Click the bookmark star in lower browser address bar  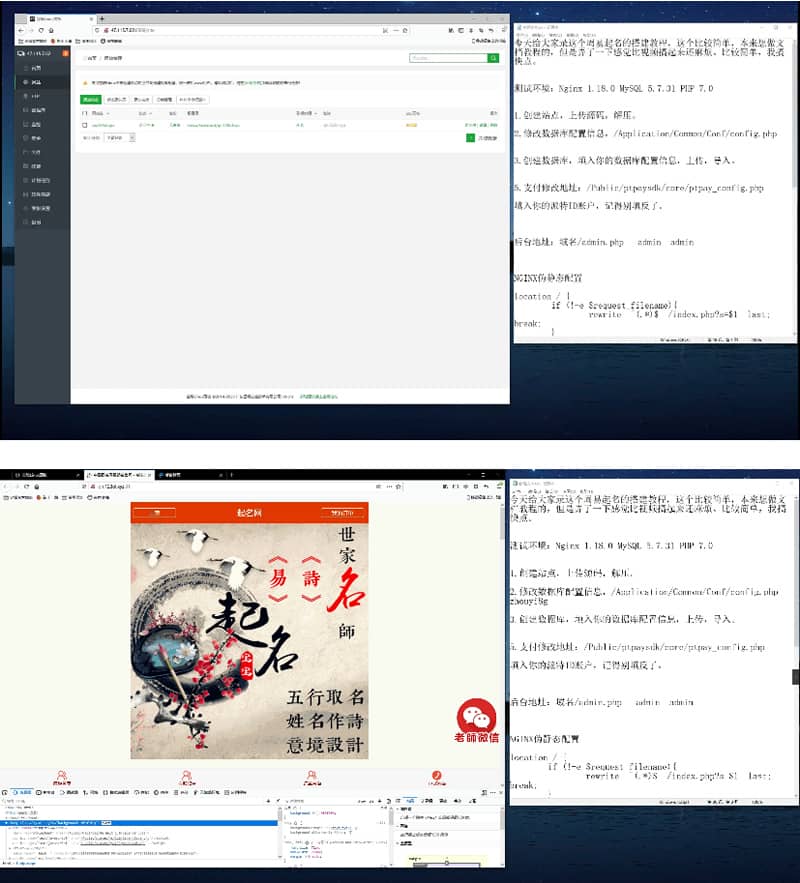coord(399,486)
